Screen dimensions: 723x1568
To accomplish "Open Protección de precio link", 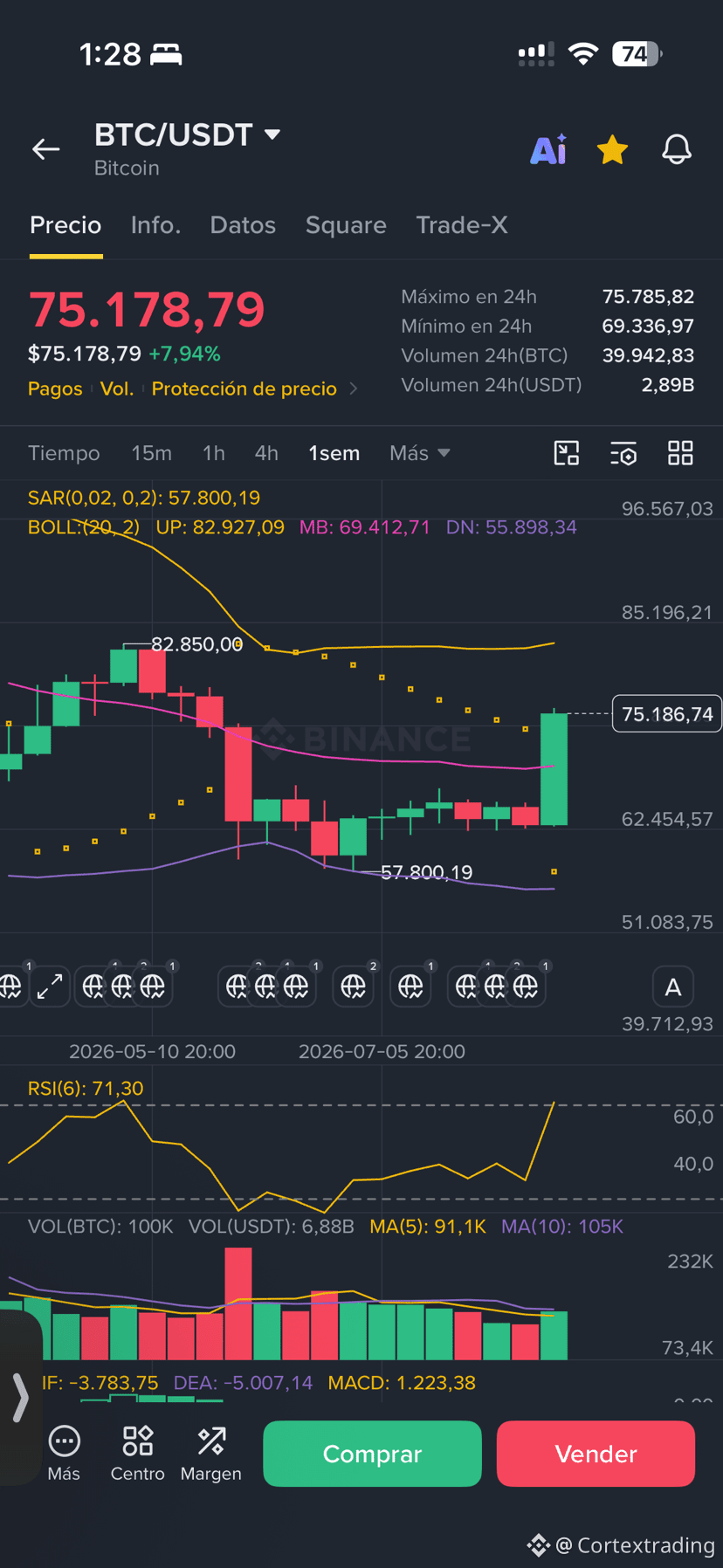I will coord(244,389).
